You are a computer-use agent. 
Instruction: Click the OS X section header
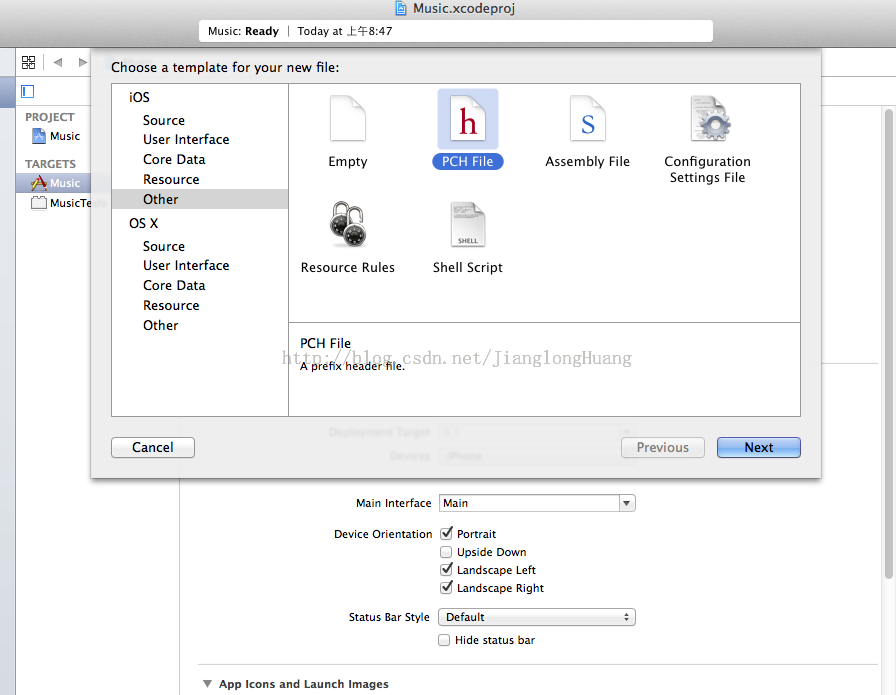(x=143, y=223)
